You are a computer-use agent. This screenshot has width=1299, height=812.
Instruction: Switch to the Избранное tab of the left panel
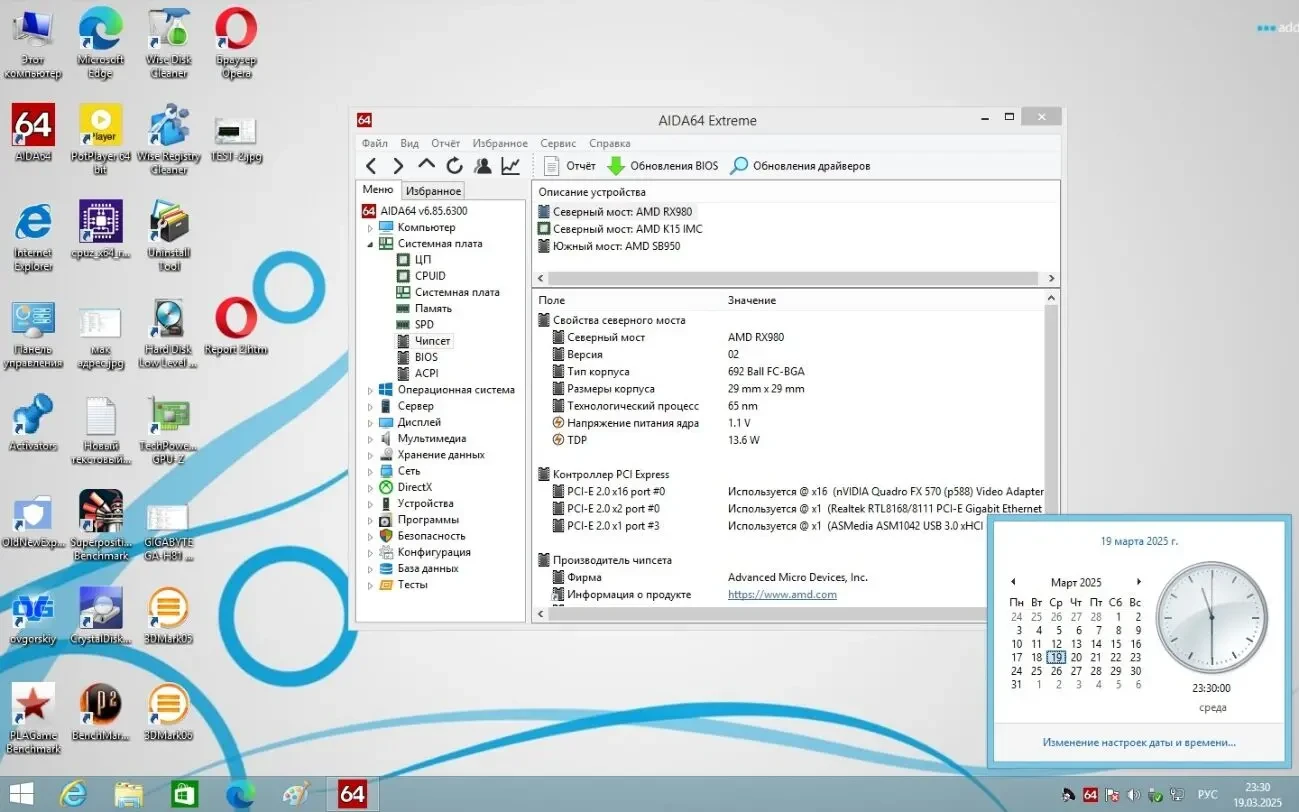434,191
